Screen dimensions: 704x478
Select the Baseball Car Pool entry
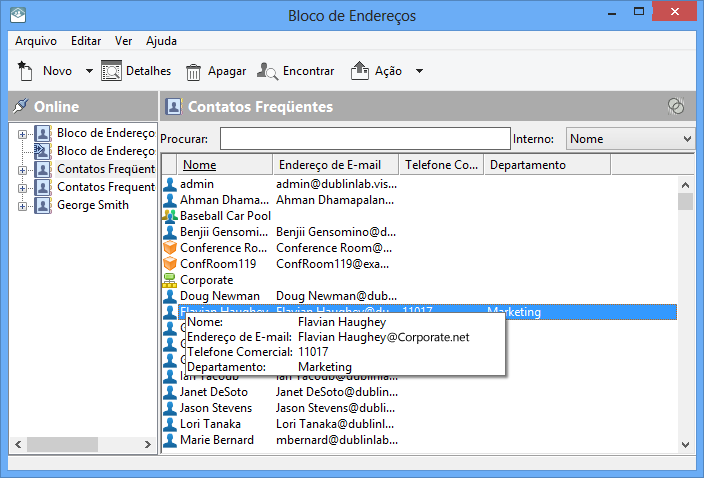tap(225, 216)
